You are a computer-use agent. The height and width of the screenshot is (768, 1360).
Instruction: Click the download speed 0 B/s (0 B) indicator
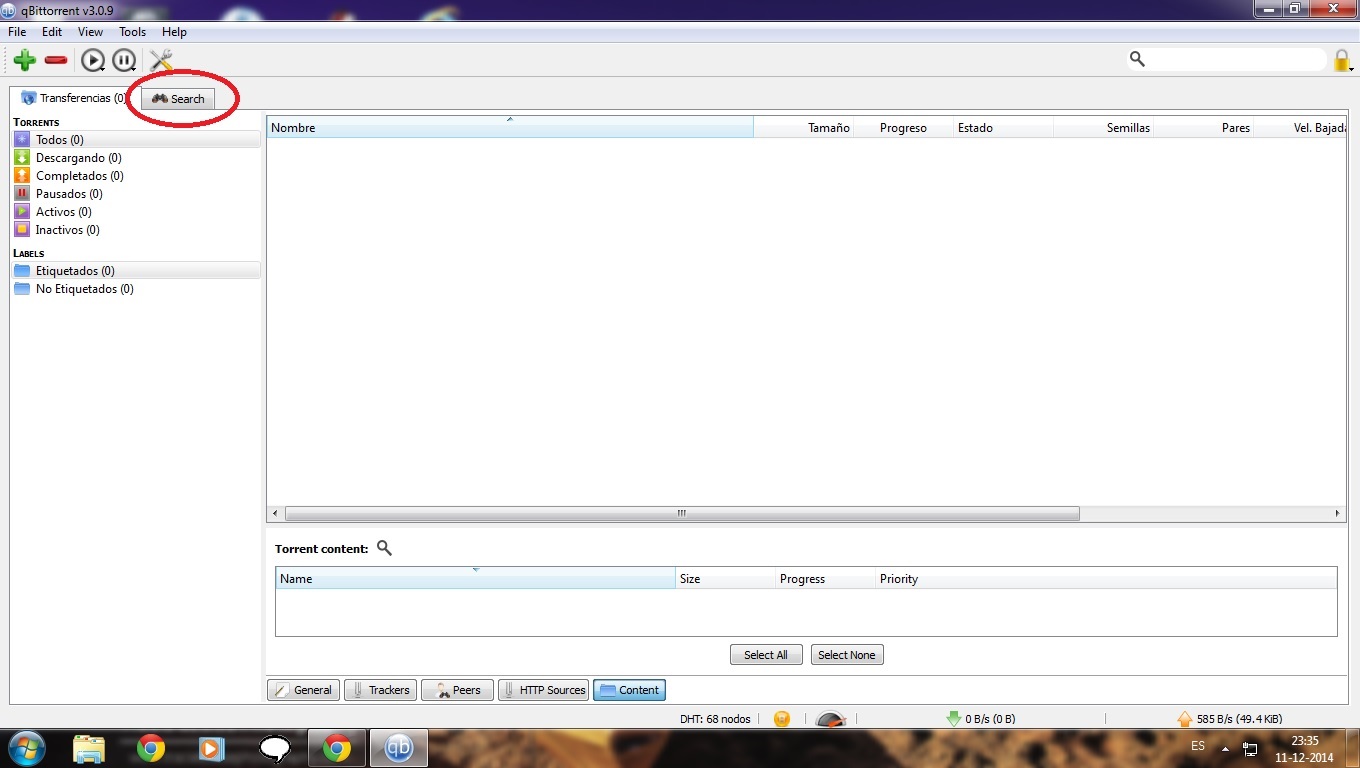coord(981,718)
